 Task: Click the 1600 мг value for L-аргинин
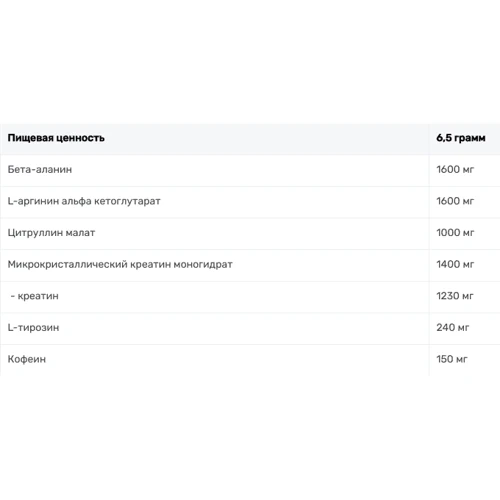pyautogui.click(x=455, y=201)
